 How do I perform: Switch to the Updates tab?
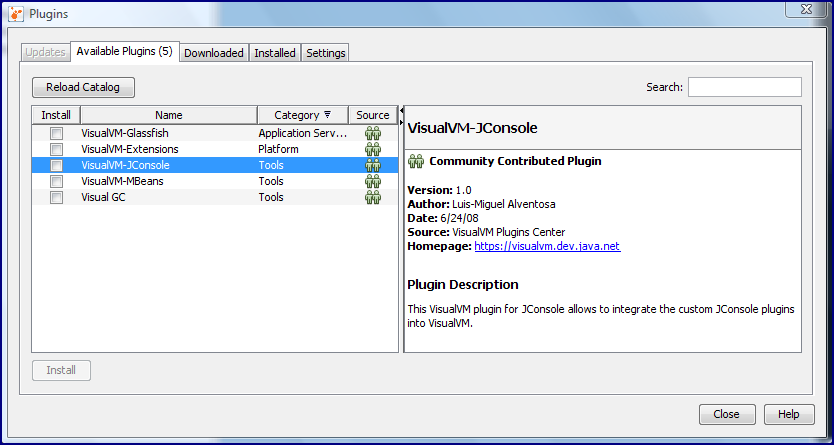pos(45,53)
